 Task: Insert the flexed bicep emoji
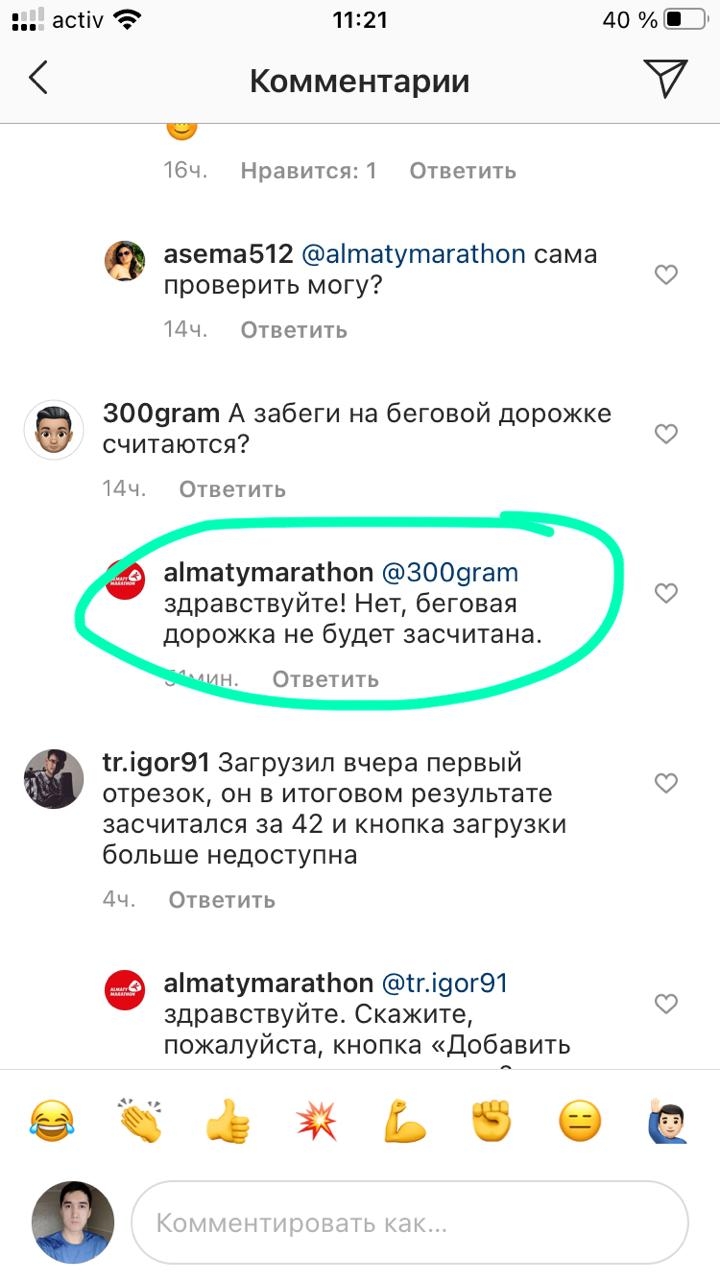click(x=404, y=1120)
